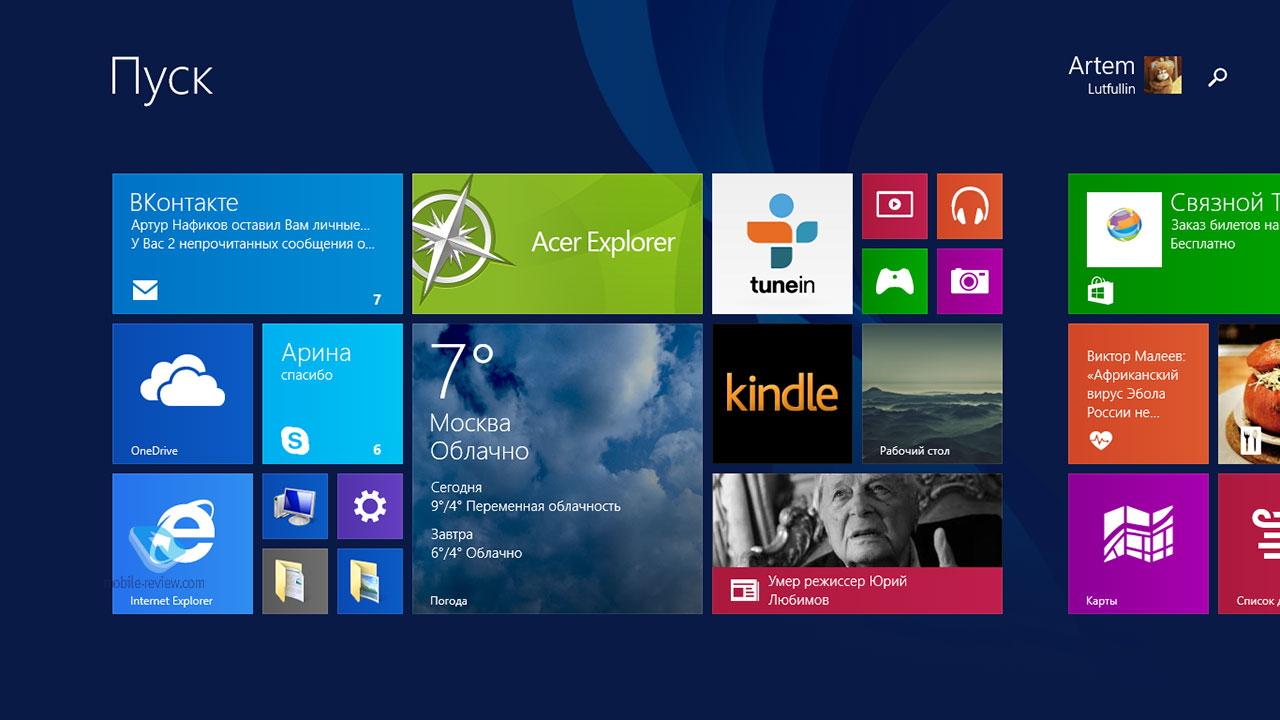Screen dimensions: 1280x720
Task: Open the Kindle tile
Action: [x=782, y=394]
